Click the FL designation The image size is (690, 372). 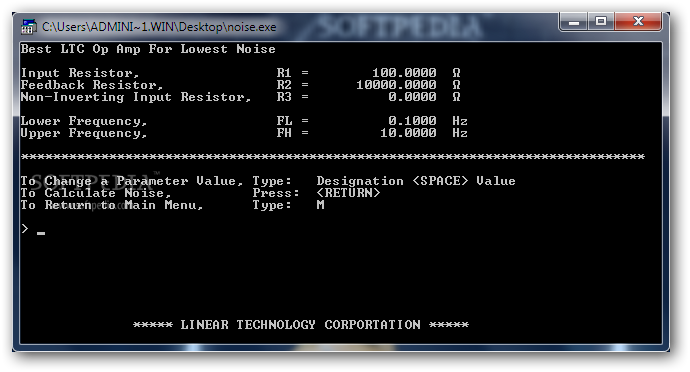point(284,121)
